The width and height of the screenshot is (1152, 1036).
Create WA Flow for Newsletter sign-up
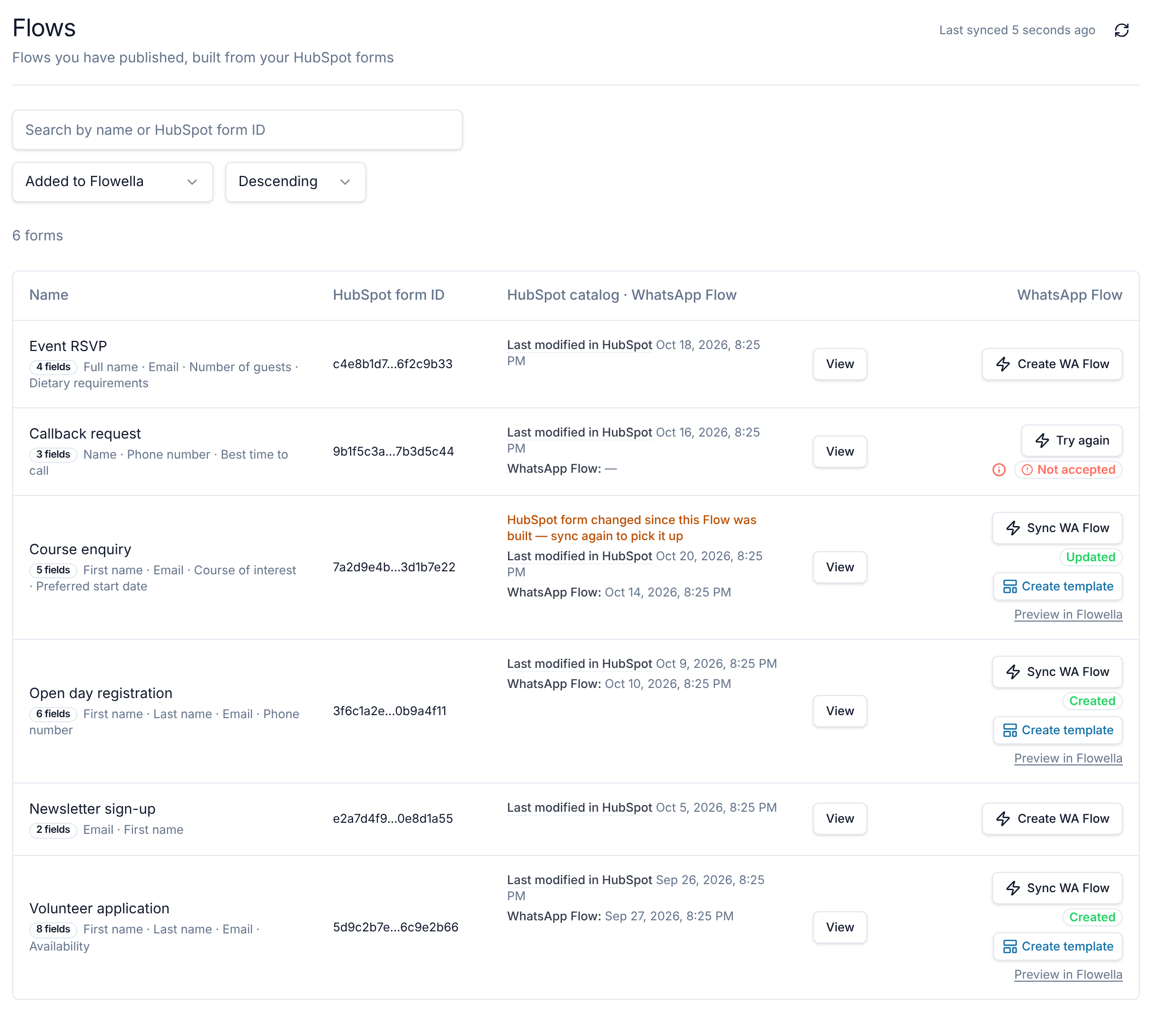[1052, 819]
